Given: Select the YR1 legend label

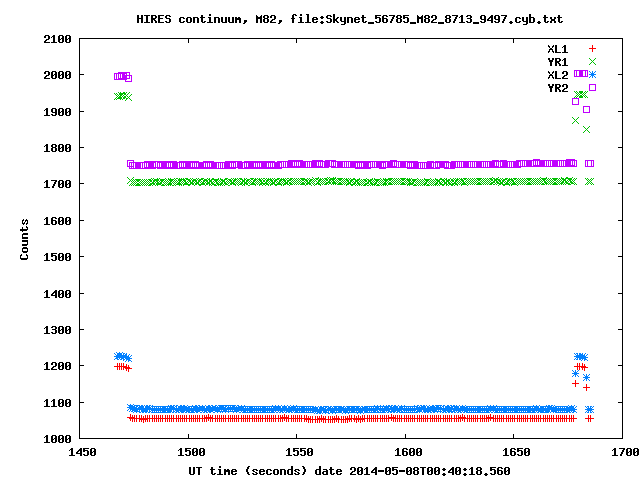Looking at the screenshot, I should (558, 62).
